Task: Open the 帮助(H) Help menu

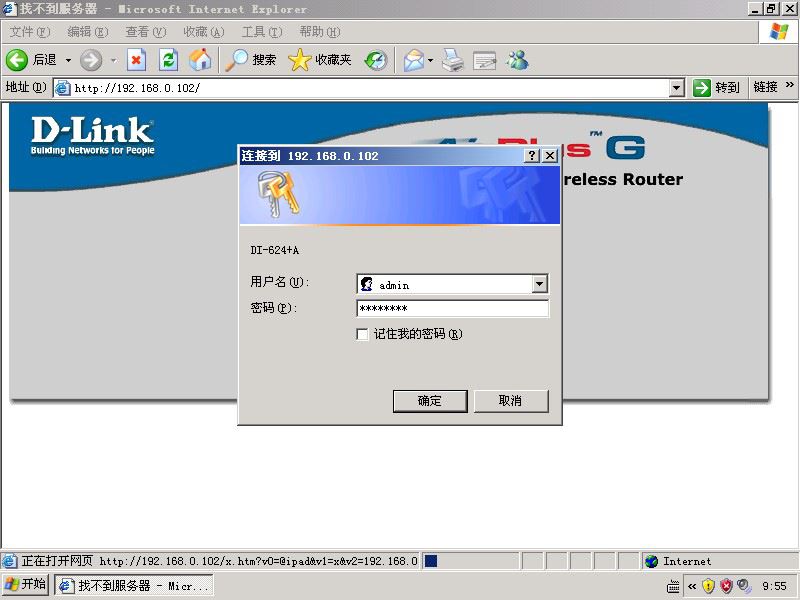Action: [x=320, y=32]
